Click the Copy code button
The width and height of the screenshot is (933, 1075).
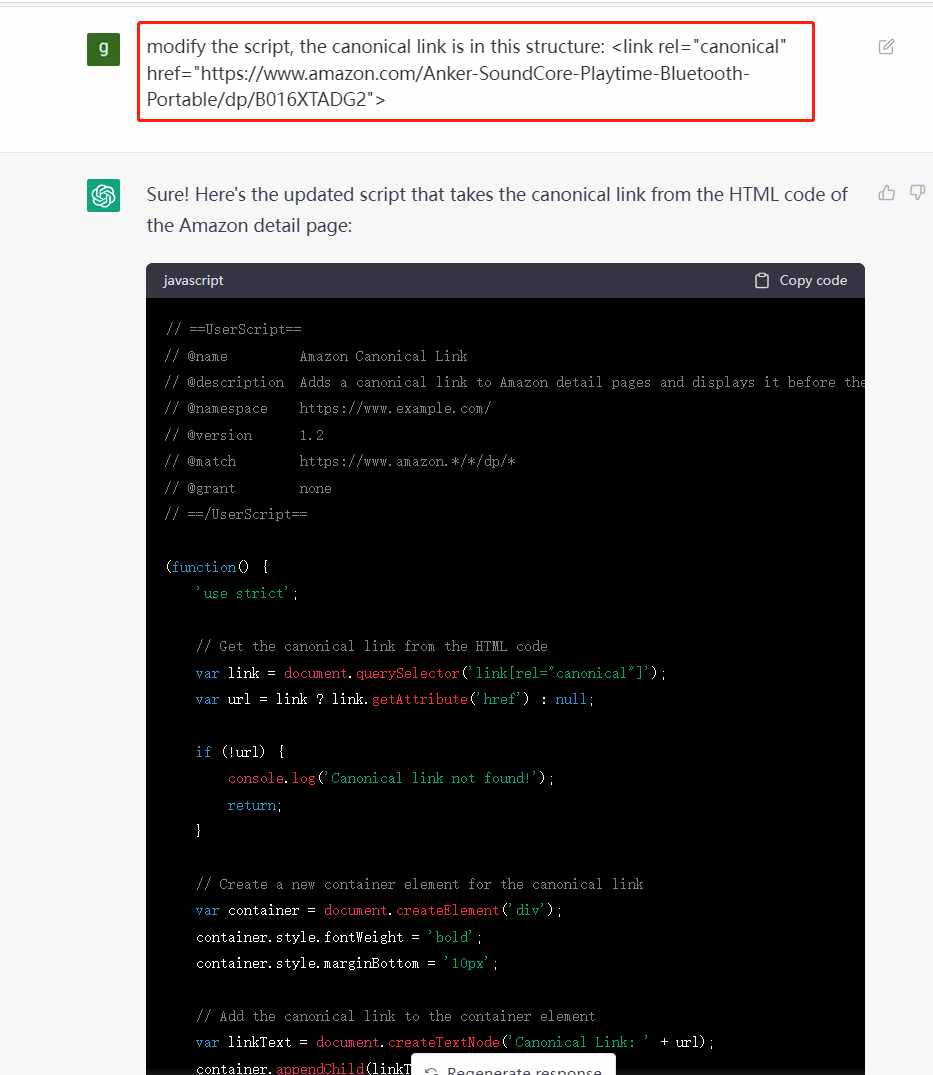(801, 280)
